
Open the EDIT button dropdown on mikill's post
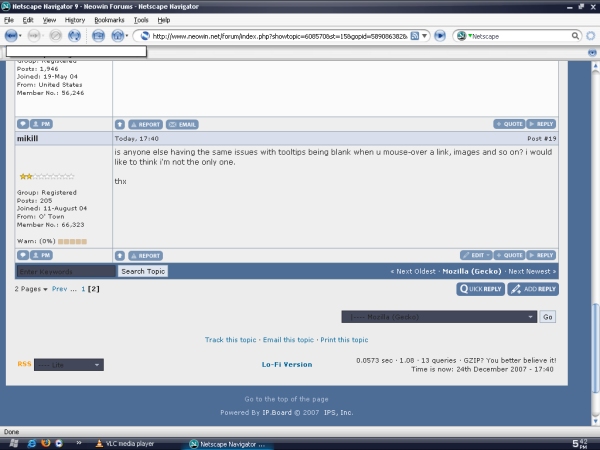[x=488, y=255]
